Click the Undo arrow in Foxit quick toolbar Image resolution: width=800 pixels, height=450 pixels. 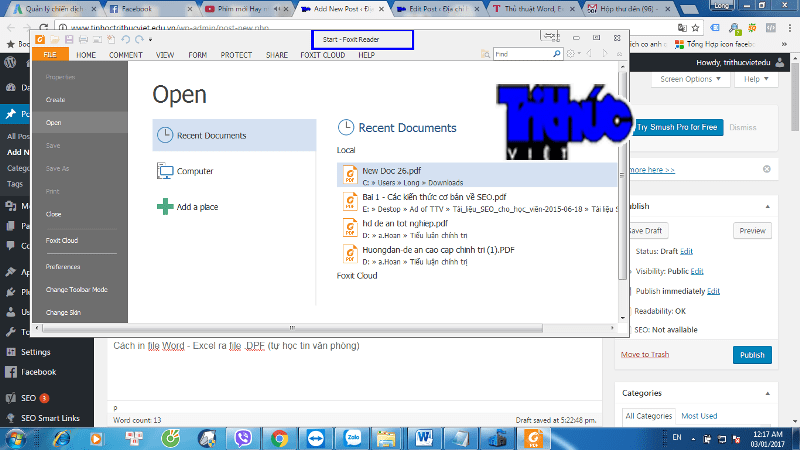point(125,39)
